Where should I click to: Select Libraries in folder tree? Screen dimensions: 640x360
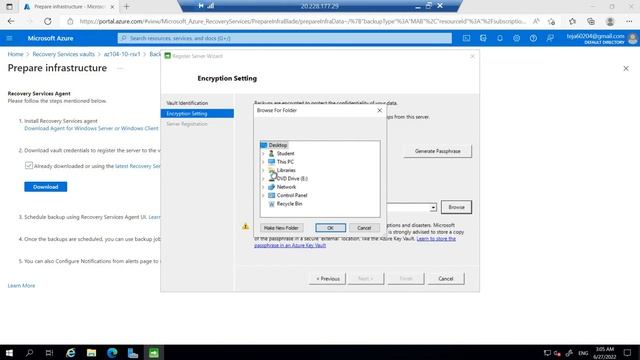pos(286,170)
